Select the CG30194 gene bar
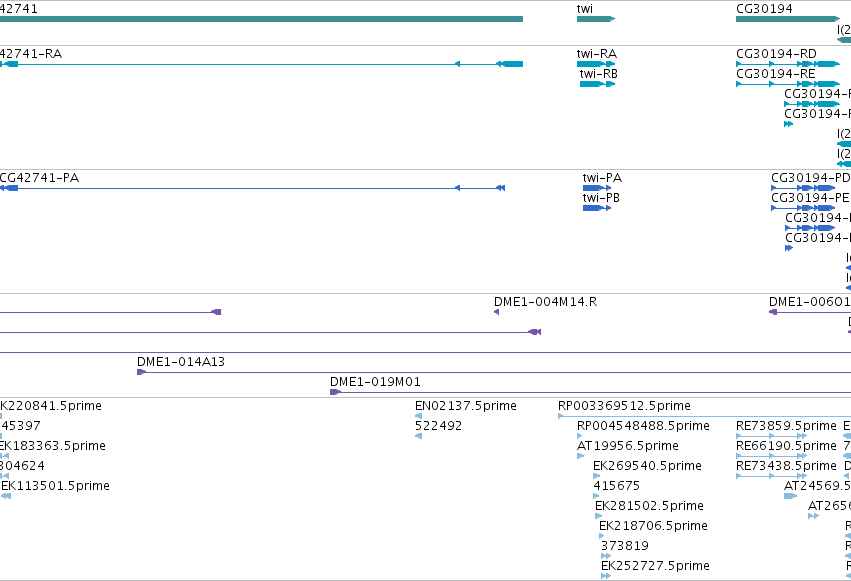 [788, 19]
